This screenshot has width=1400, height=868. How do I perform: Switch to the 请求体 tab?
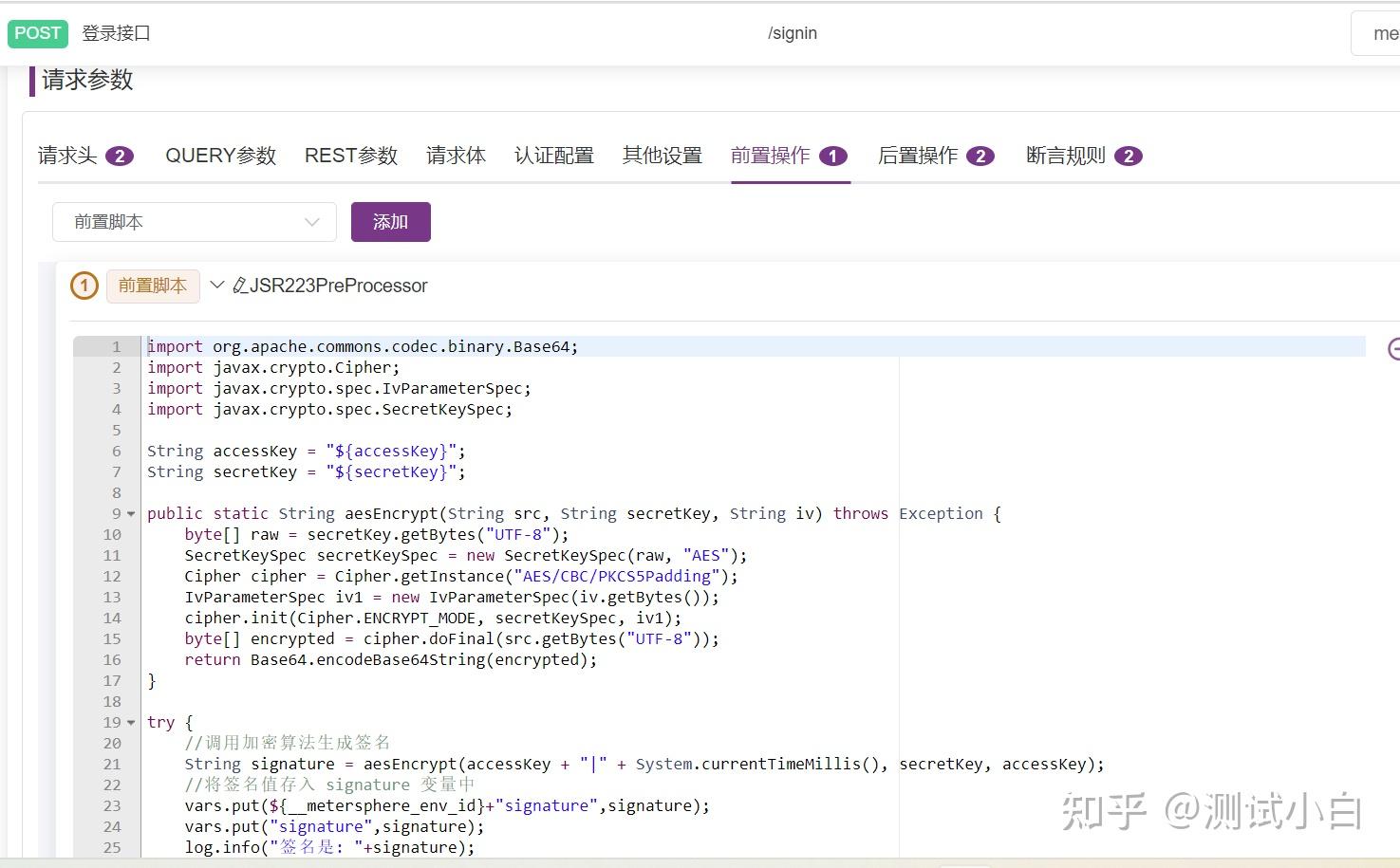tap(457, 156)
